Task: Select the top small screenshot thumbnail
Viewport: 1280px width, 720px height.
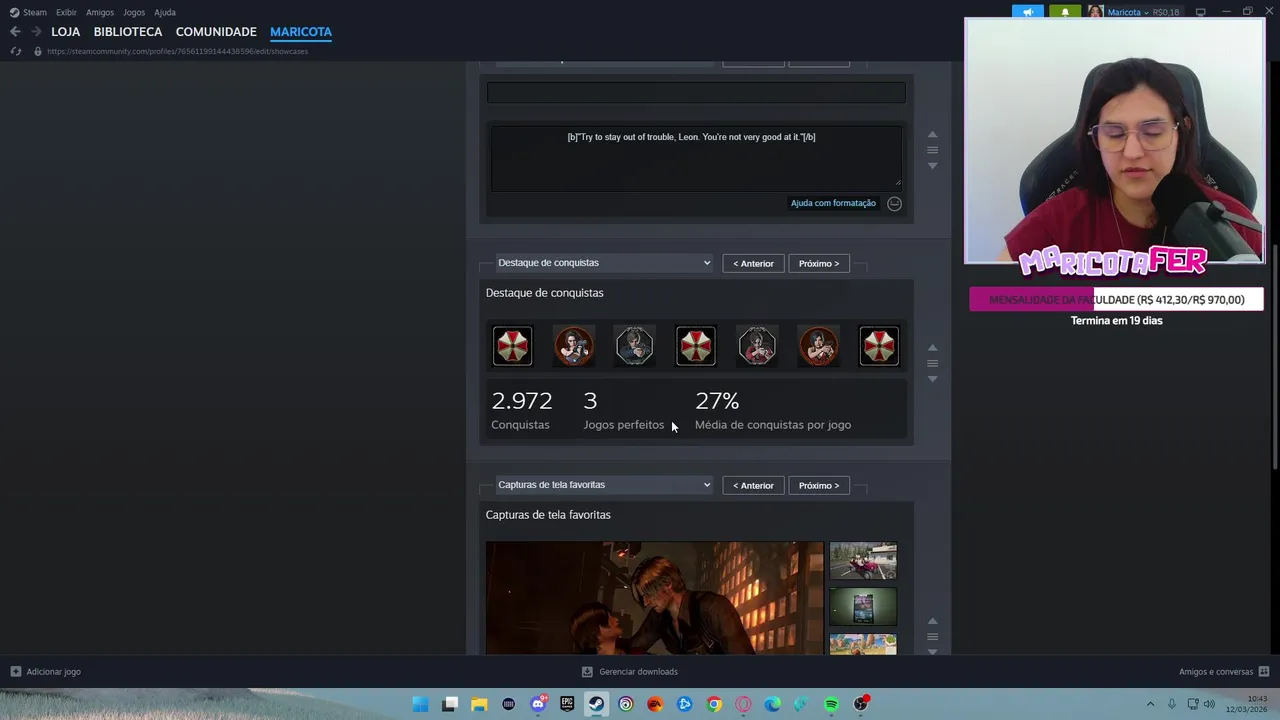Action: pos(863,561)
